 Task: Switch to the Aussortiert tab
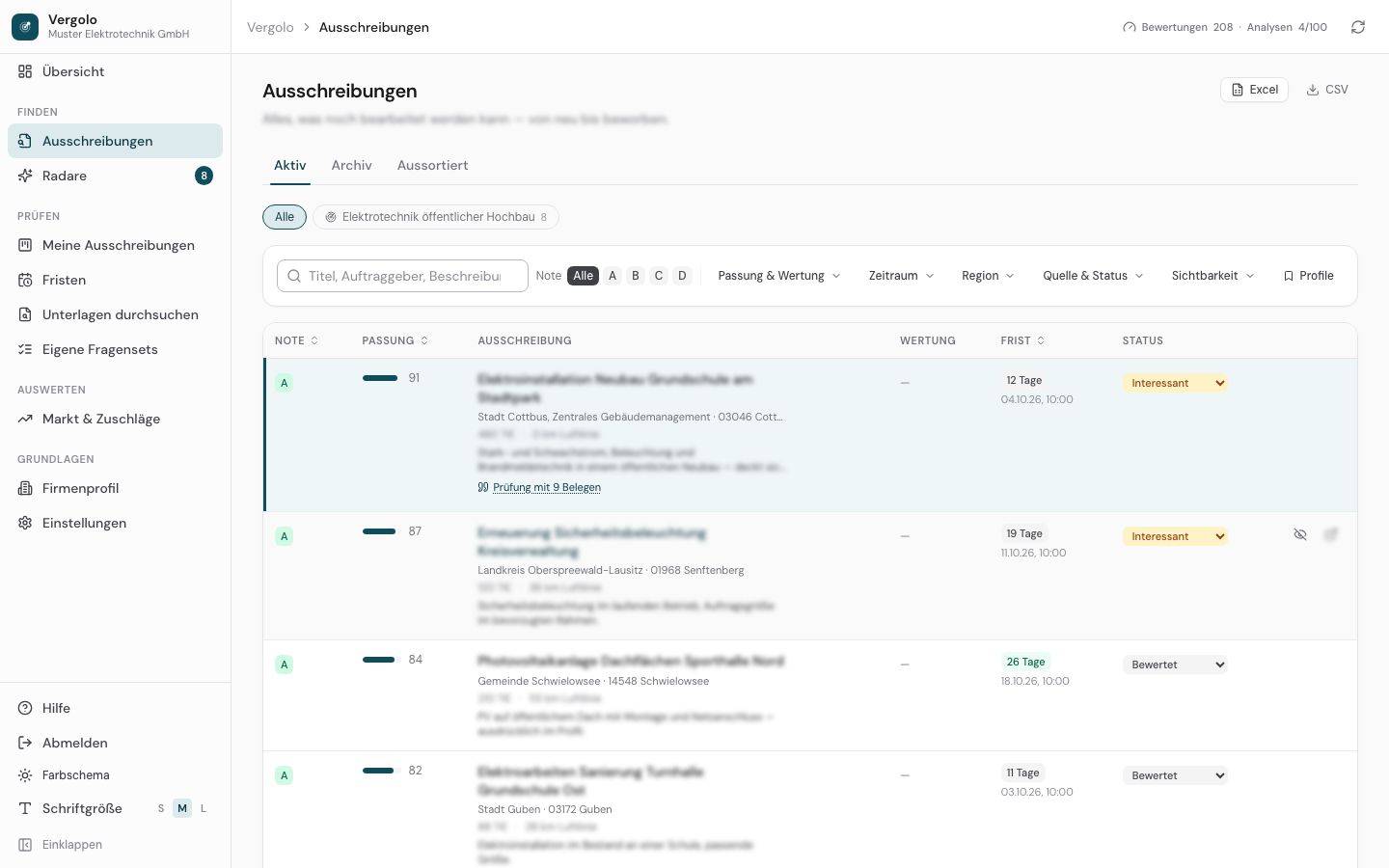click(x=432, y=166)
